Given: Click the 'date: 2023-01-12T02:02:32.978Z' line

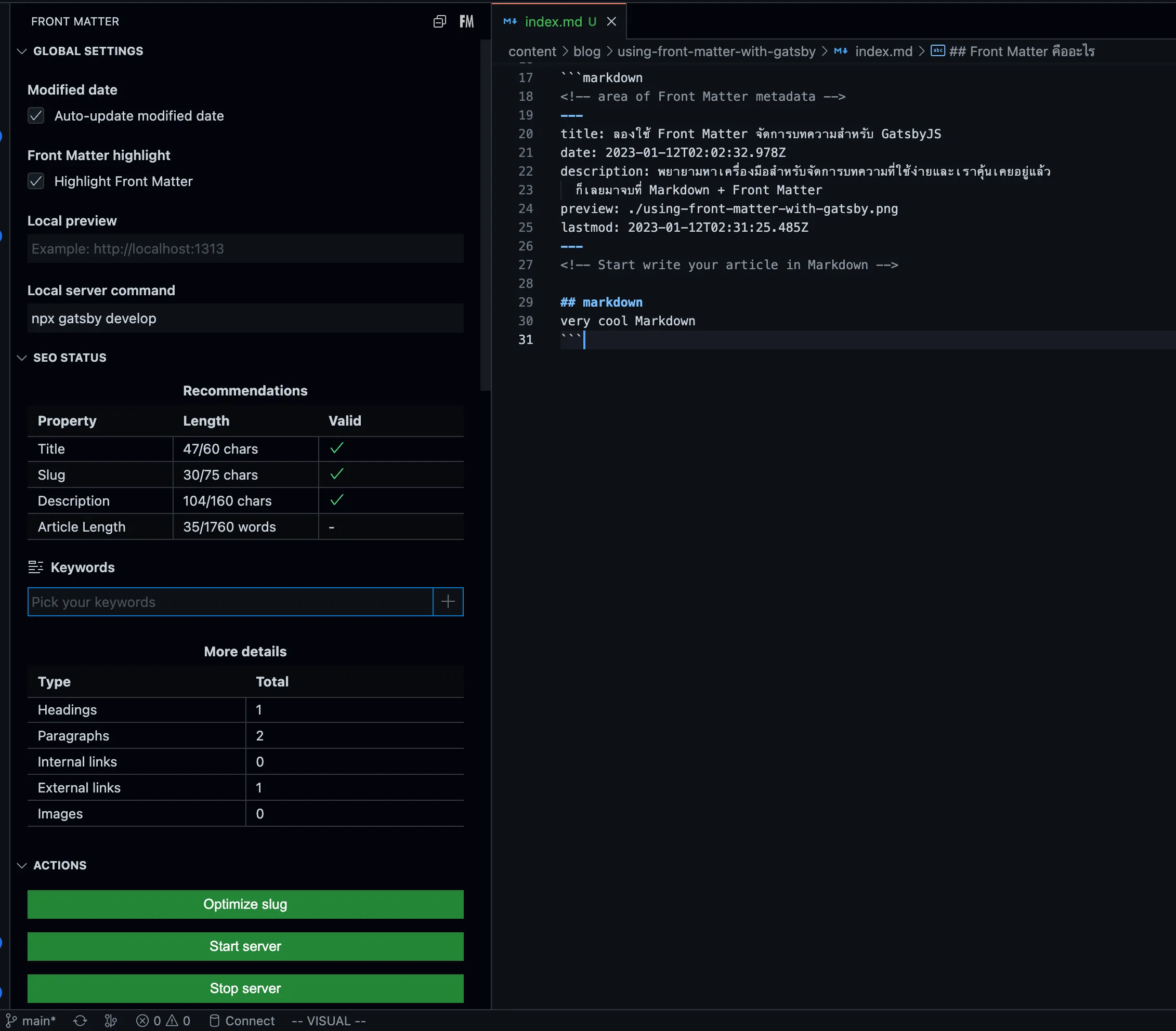Looking at the screenshot, I should click(x=673, y=152).
